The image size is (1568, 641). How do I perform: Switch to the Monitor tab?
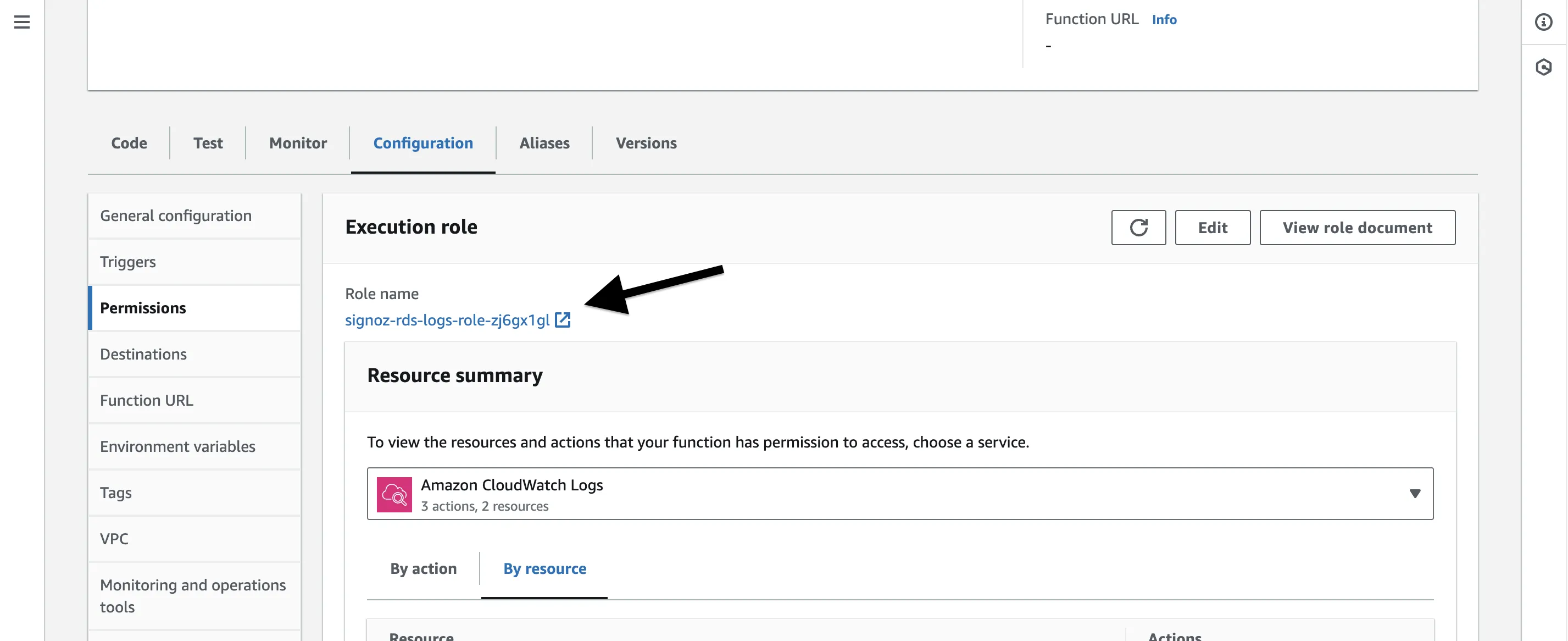(x=298, y=142)
